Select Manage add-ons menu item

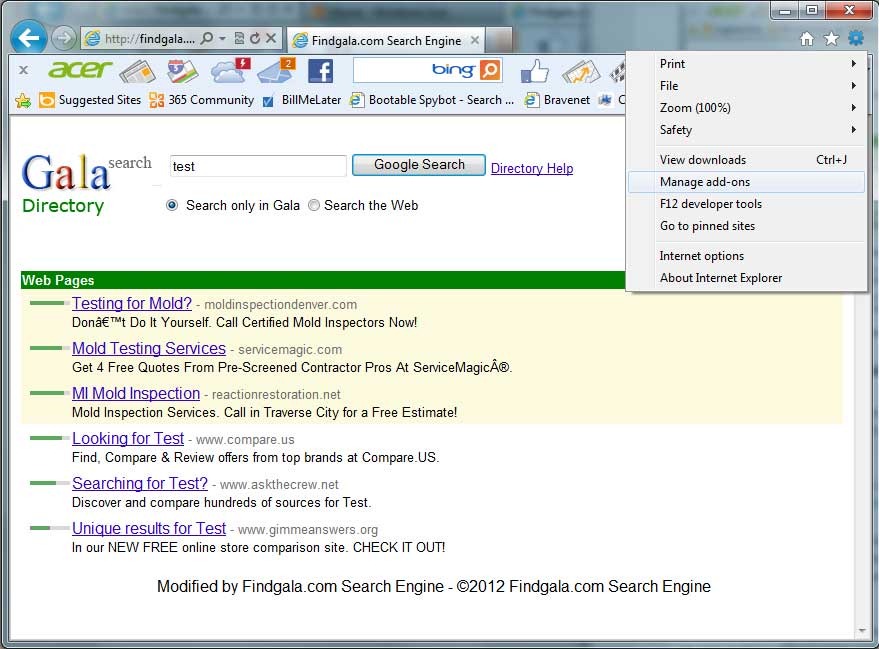click(746, 182)
